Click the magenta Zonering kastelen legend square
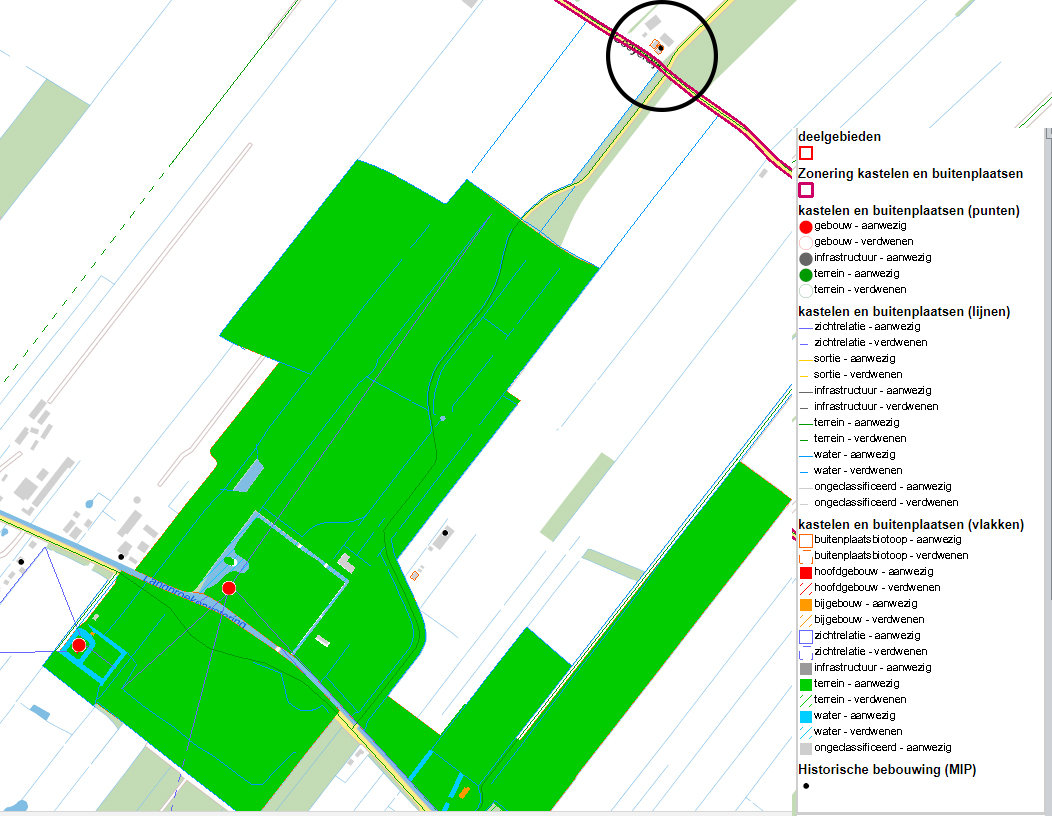 806,190
